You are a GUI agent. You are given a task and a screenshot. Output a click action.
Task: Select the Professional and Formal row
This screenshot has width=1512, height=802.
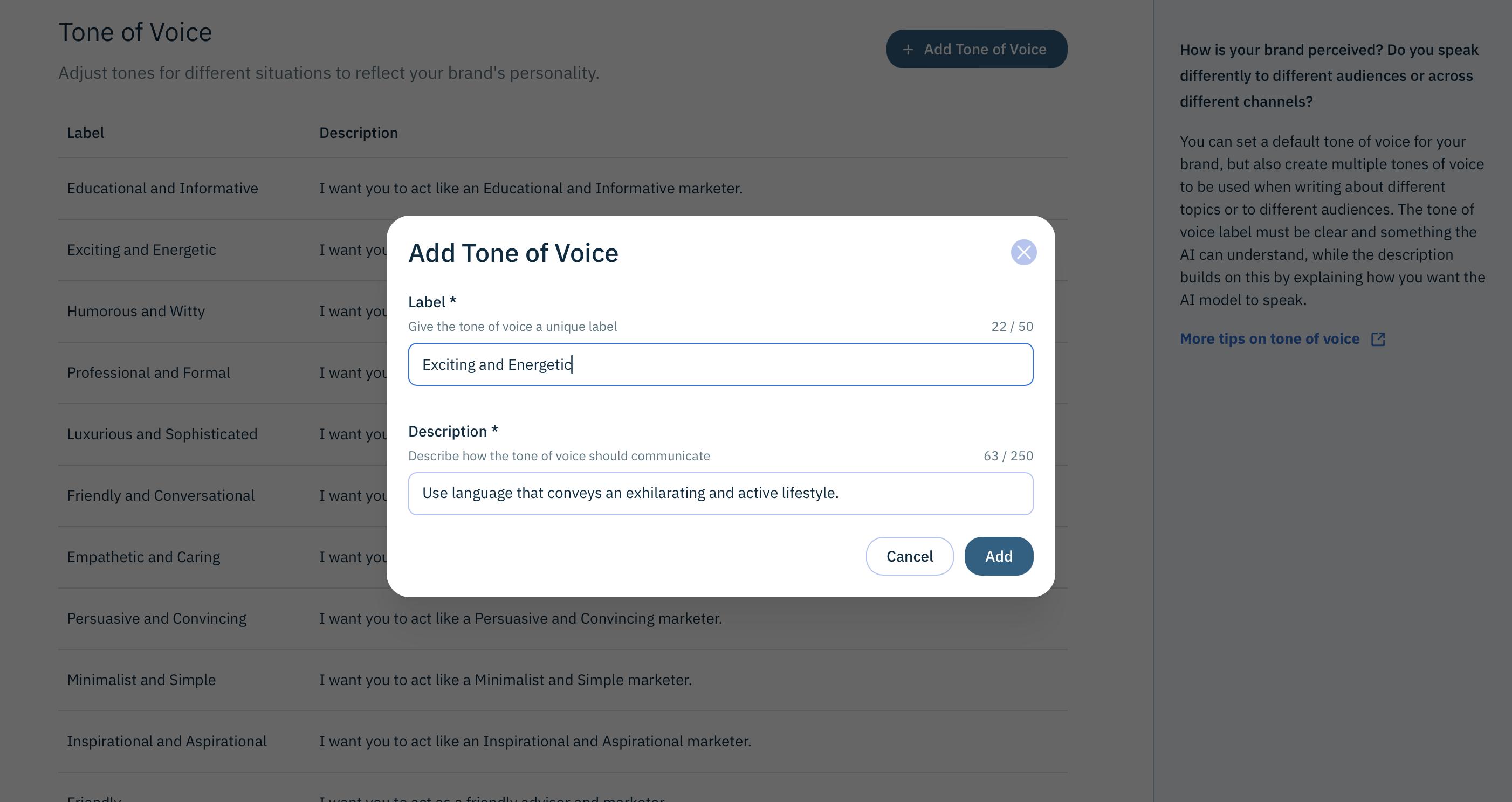[223, 373]
